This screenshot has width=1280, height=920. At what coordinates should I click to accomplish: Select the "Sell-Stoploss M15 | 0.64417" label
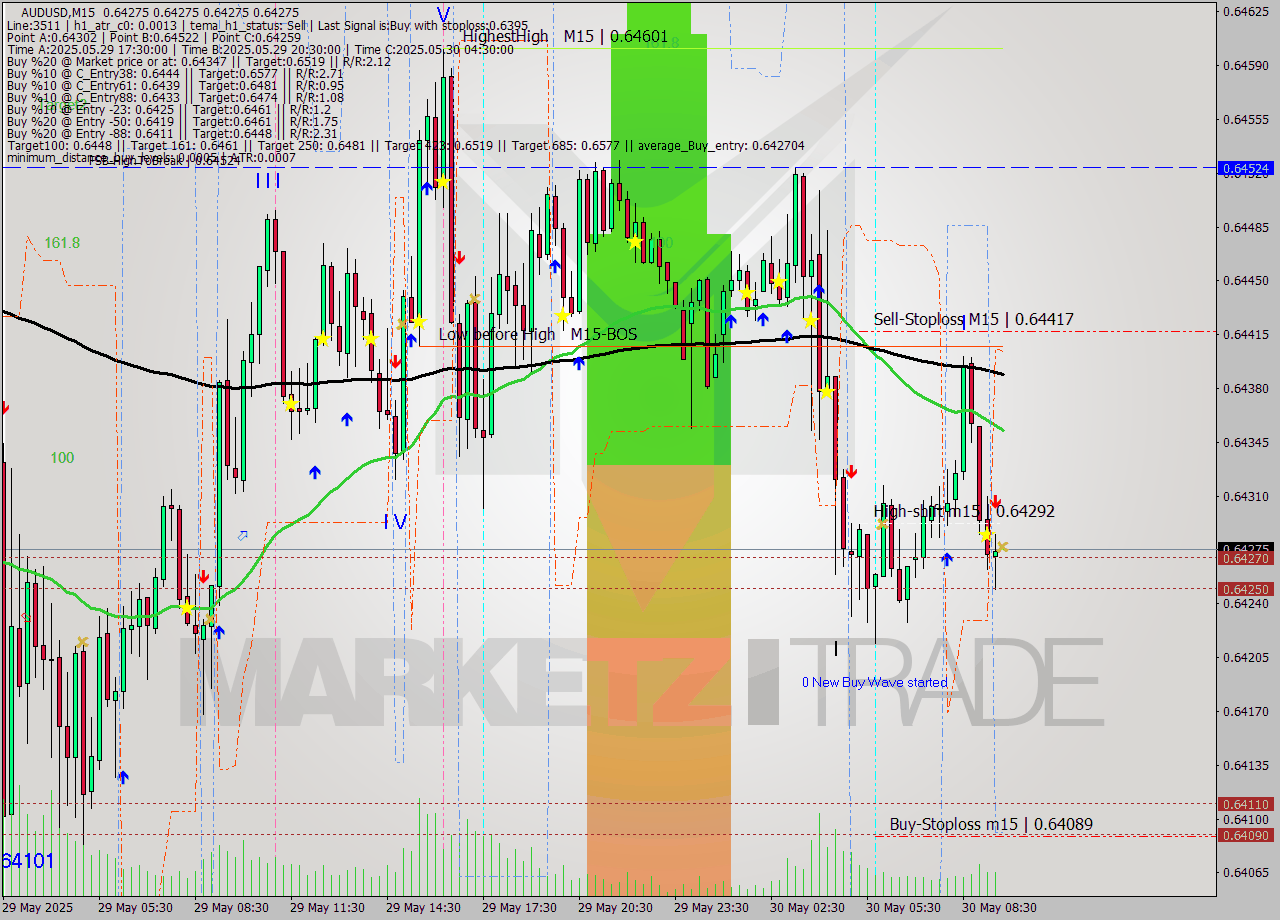pyautogui.click(x=974, y=319)
